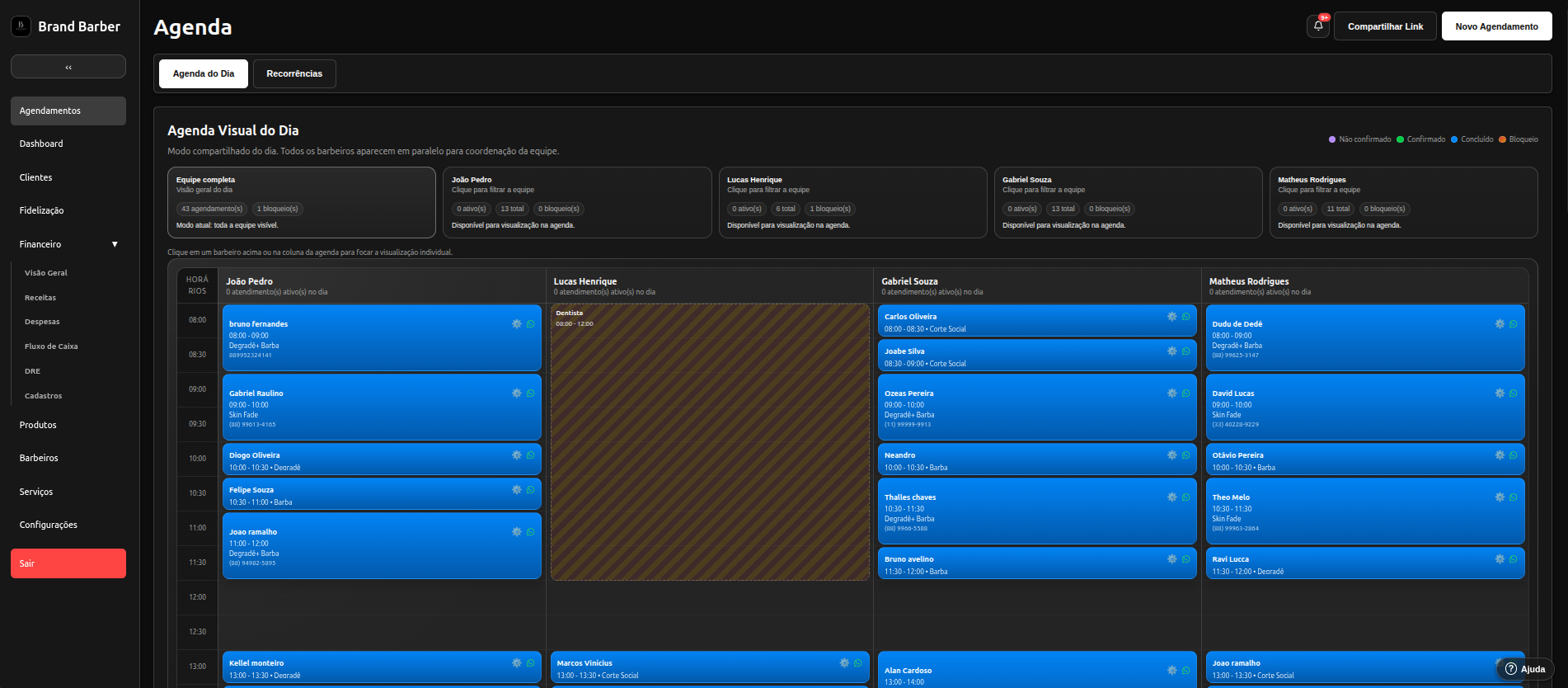Collapse the sidebar with the chevron button

(68, 67)
